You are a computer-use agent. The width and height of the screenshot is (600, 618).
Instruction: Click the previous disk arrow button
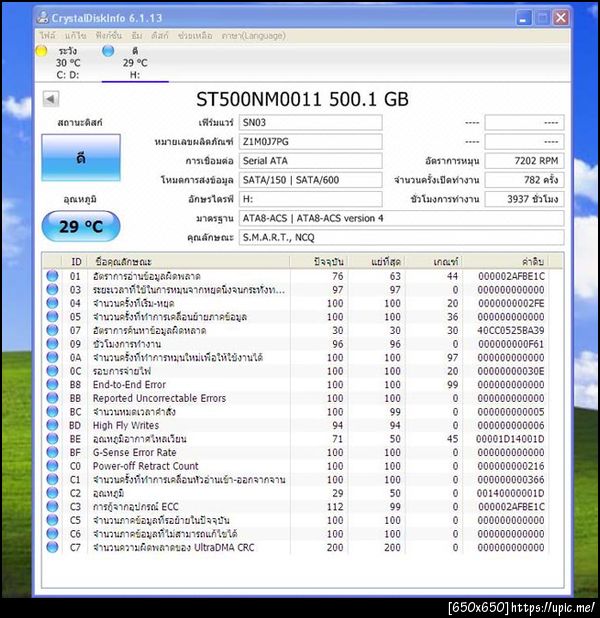coord(51,99)
